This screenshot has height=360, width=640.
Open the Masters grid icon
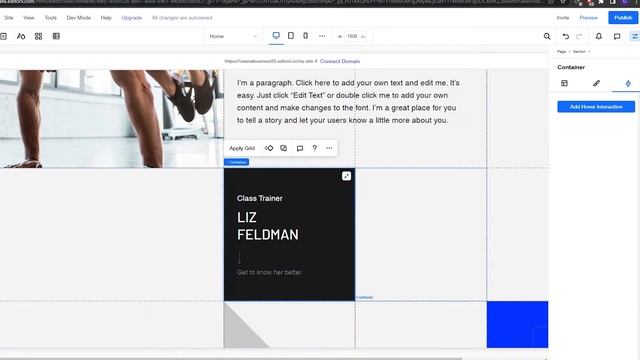click(x=38, y=36)
